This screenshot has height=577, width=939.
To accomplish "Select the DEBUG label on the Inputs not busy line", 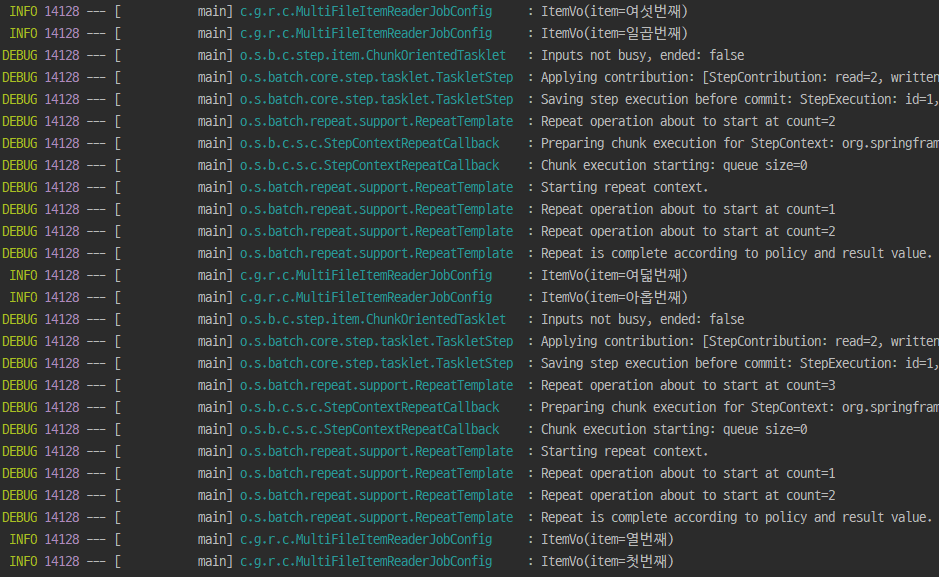I will tap(21, 55).
